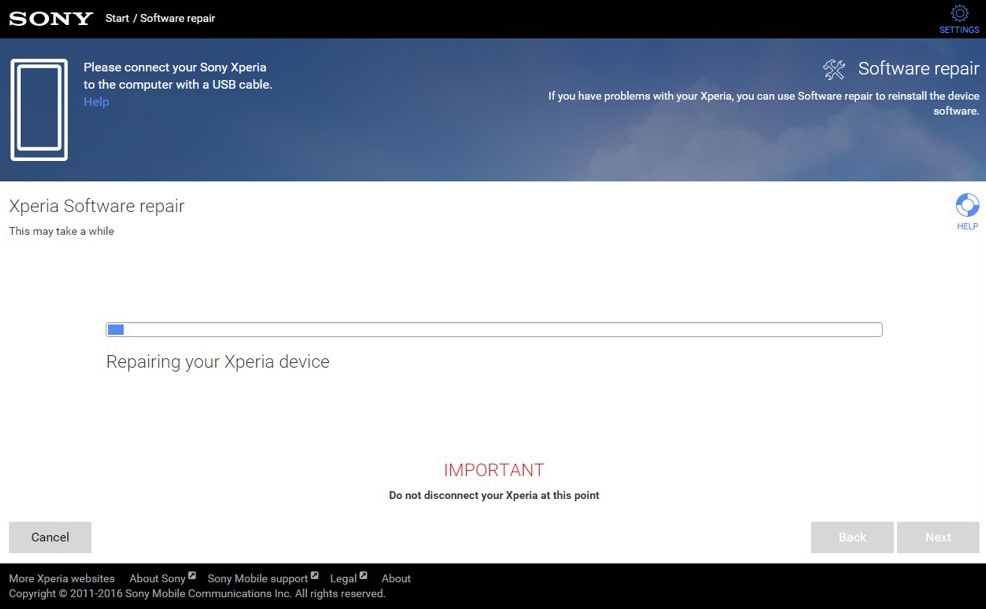
Task: Visit Sony Mobile support link
Action: pos(258,578)
